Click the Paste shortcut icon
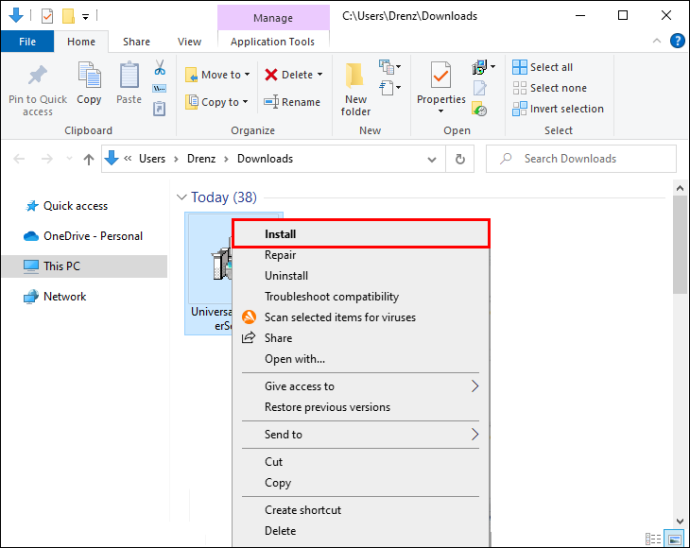690x548 pixels. coord(159,108)
